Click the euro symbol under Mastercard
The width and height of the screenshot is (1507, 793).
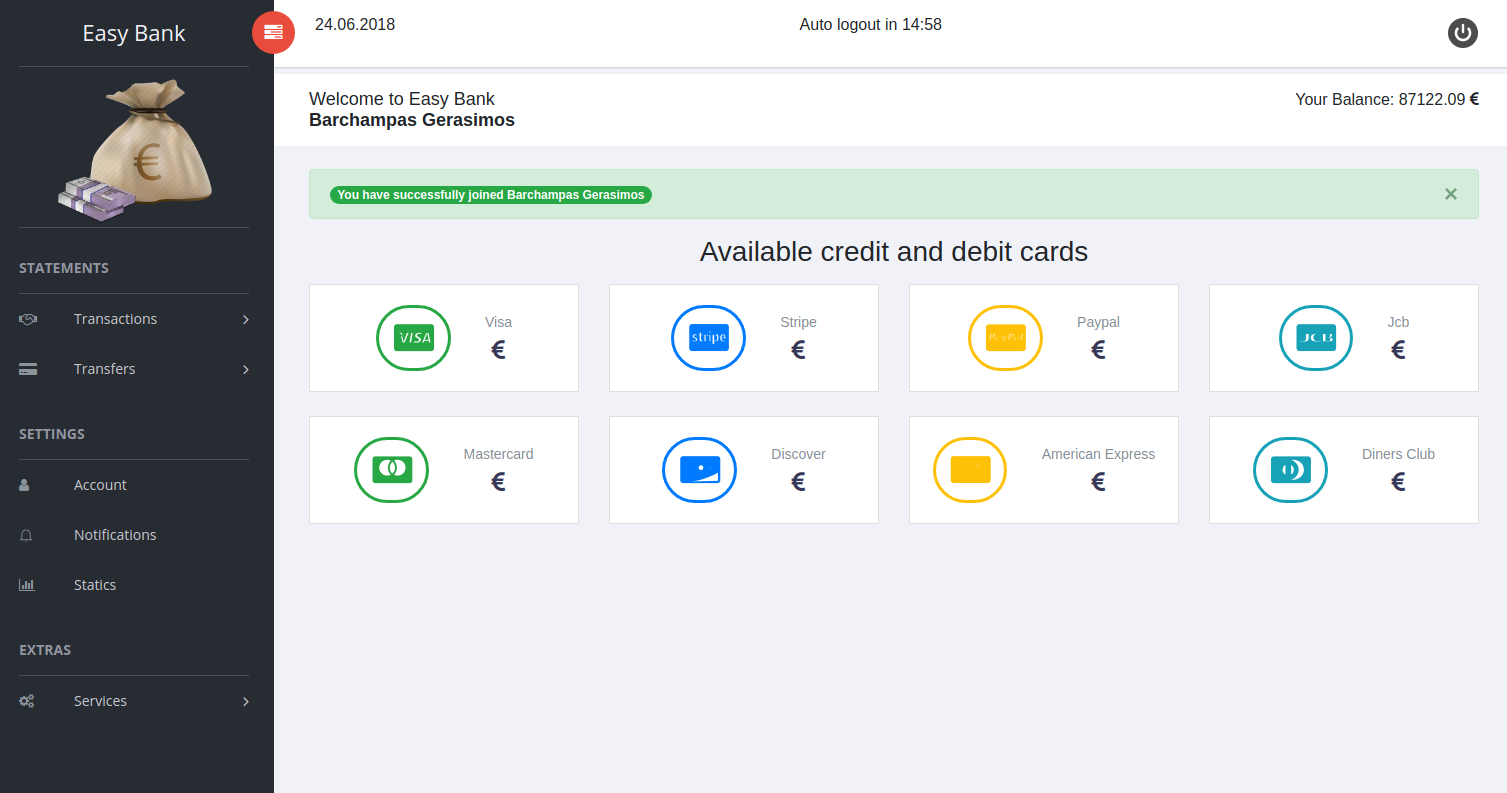click(x=498, y=482)
